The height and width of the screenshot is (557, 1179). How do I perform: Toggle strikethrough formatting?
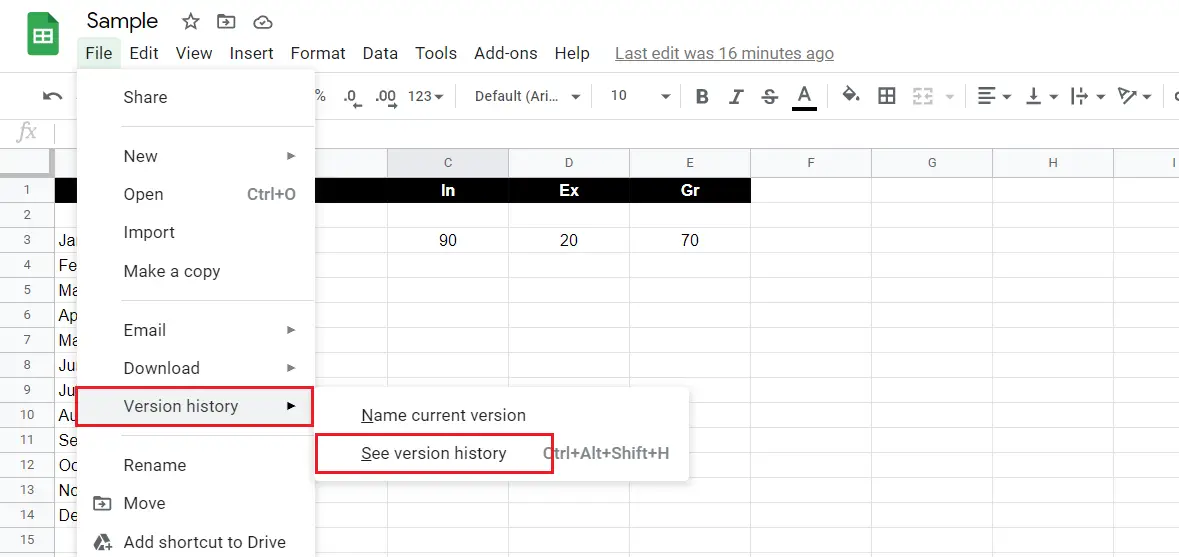click(x=769, y=96)
